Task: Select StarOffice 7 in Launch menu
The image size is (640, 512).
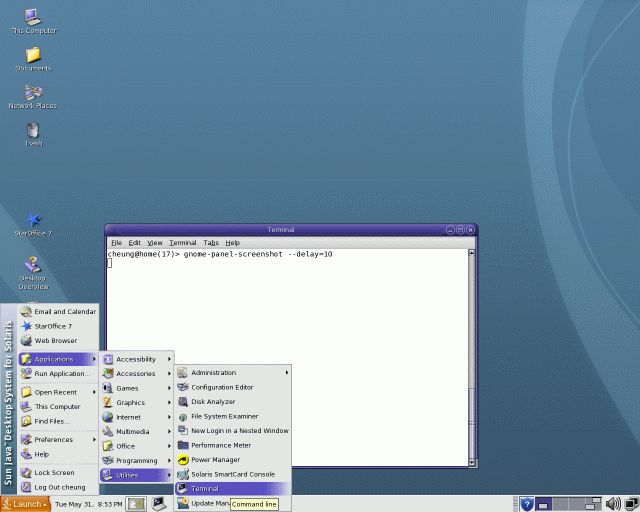Action: [x=58, y=326]
